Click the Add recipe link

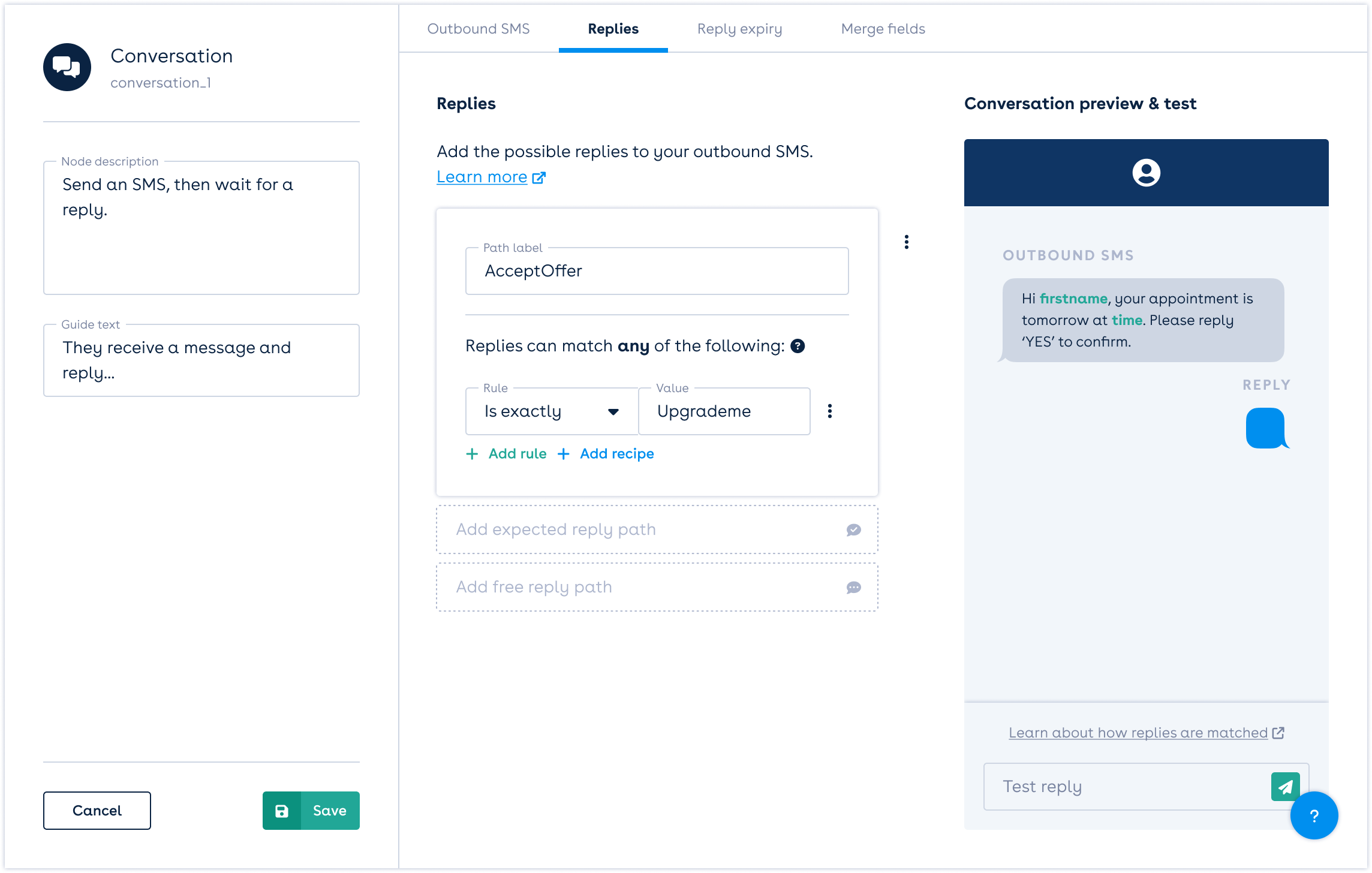[617, 454]
